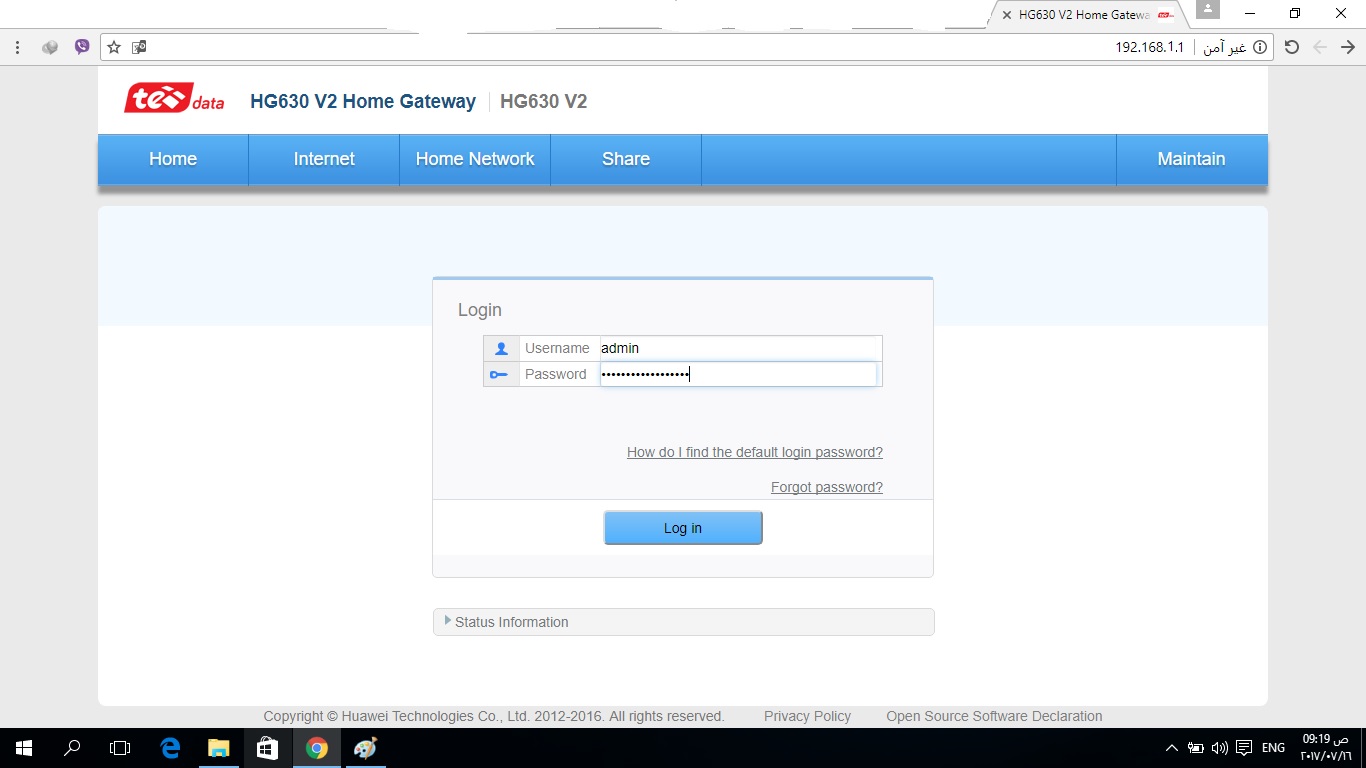Open the Open Source Software Declaration link
This screenshot has width=1366, height=768.
994,716
